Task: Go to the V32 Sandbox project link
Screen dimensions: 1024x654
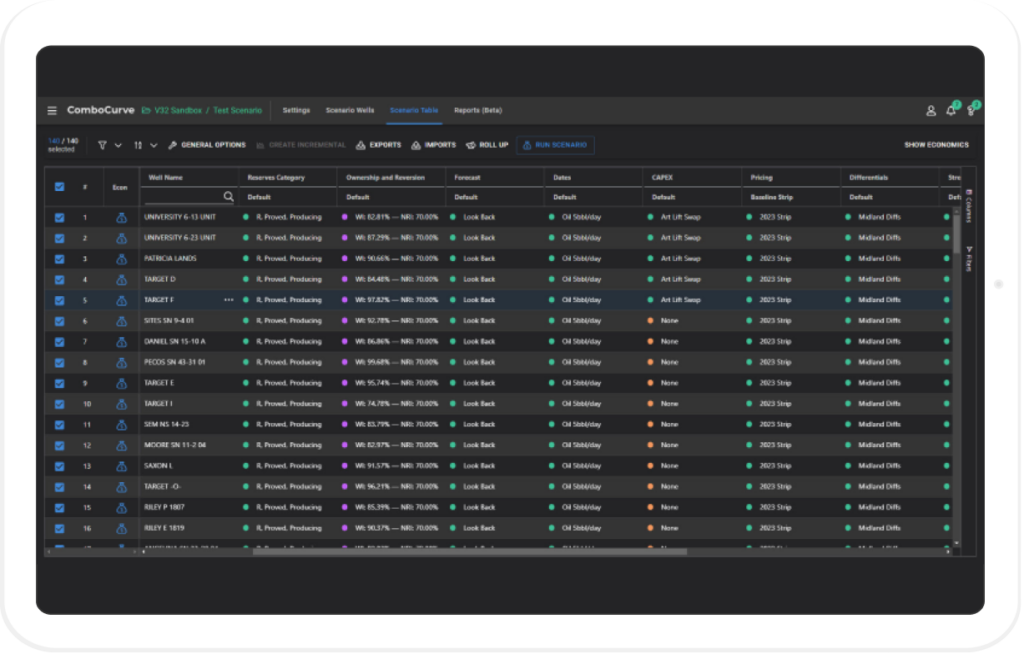Action: coord(172,110)
